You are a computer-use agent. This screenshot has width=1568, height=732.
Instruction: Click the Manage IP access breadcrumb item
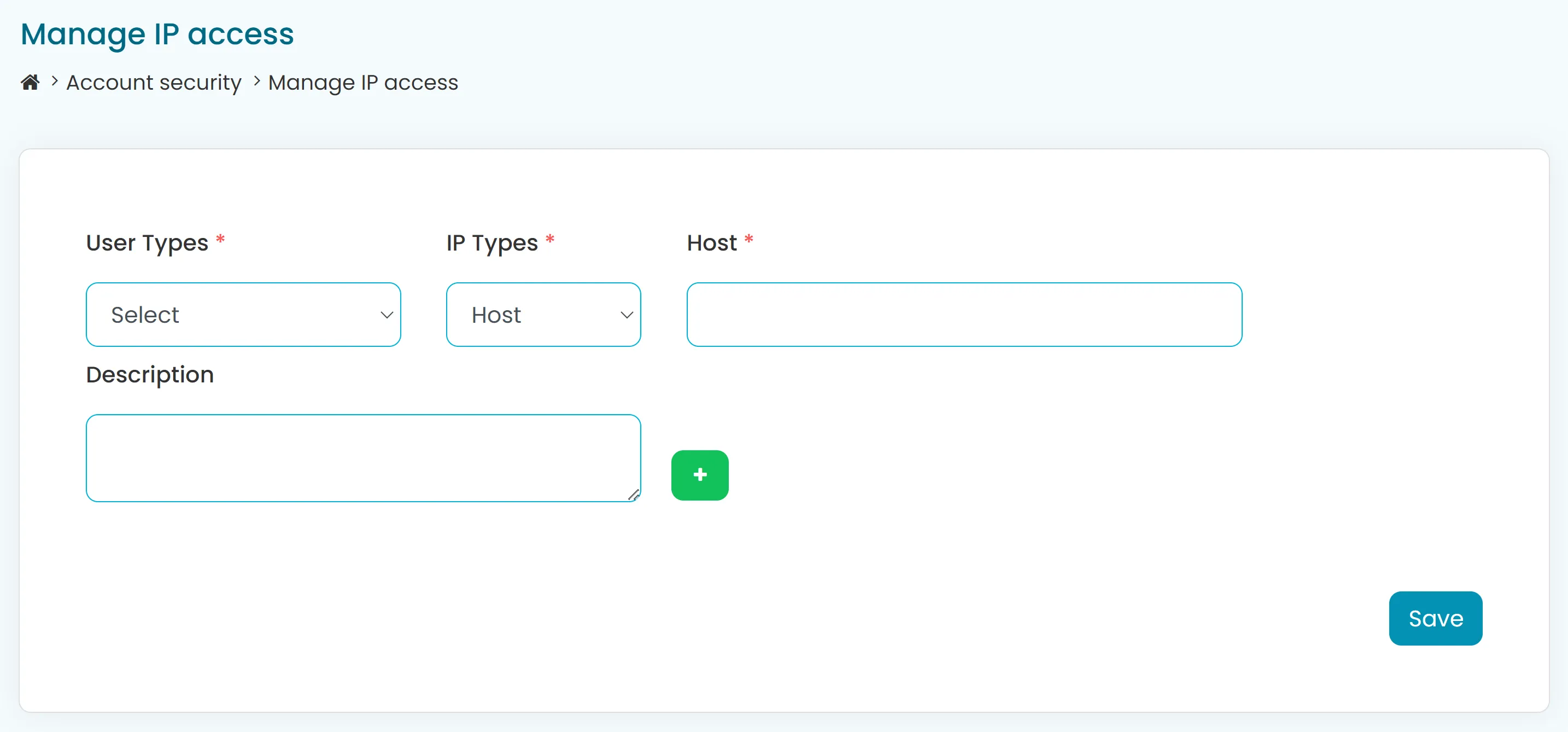pos(363,82)
